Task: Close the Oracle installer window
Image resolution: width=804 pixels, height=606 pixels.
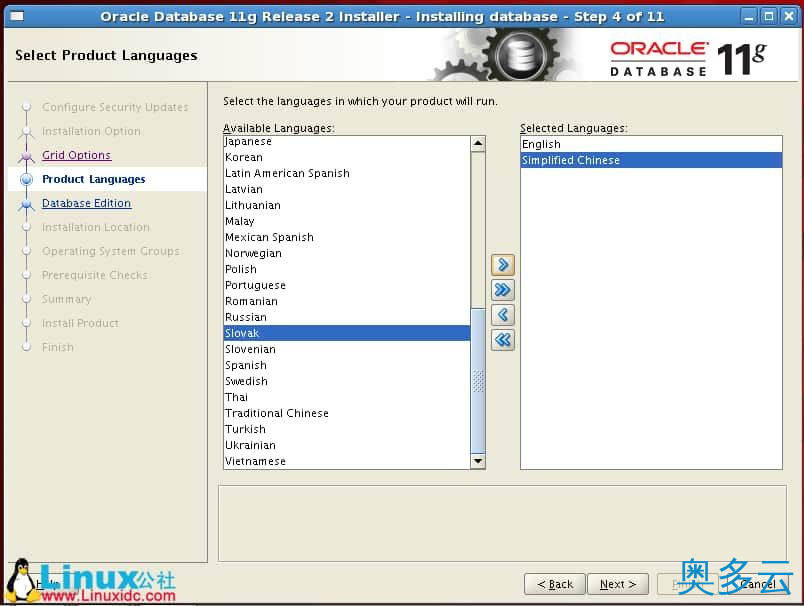Action: pos(789,17)
